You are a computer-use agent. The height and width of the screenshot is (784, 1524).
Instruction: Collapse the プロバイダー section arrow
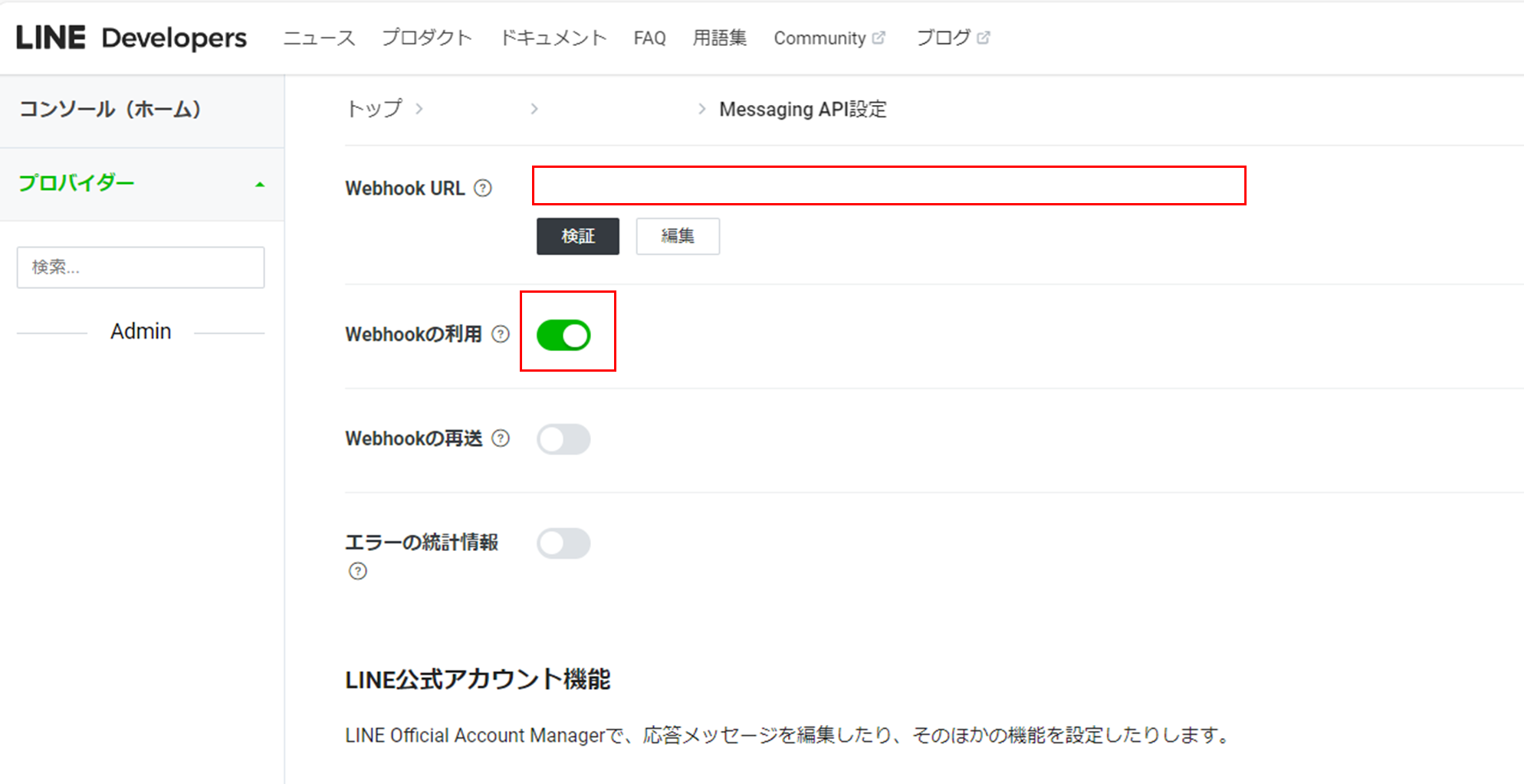pos(260,185)
